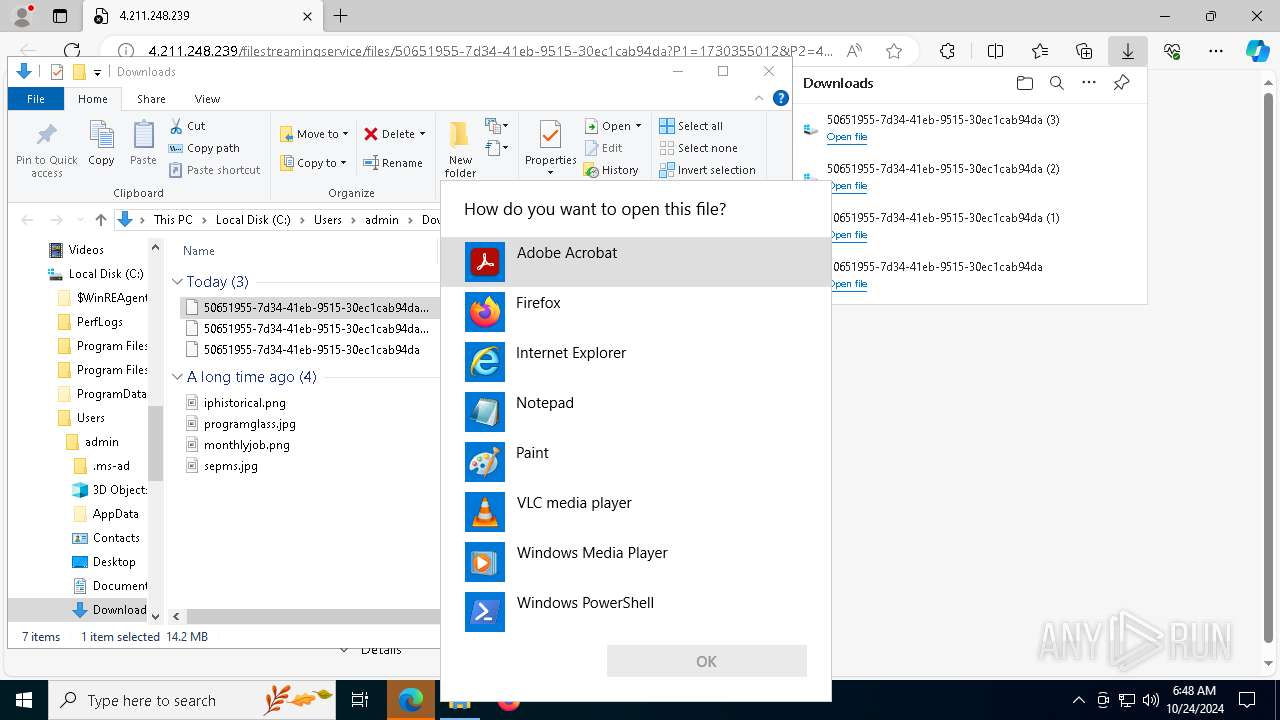The image size is (1280, 720).
Task: Open the Move to dropdown
Action: tap(314, 133)
